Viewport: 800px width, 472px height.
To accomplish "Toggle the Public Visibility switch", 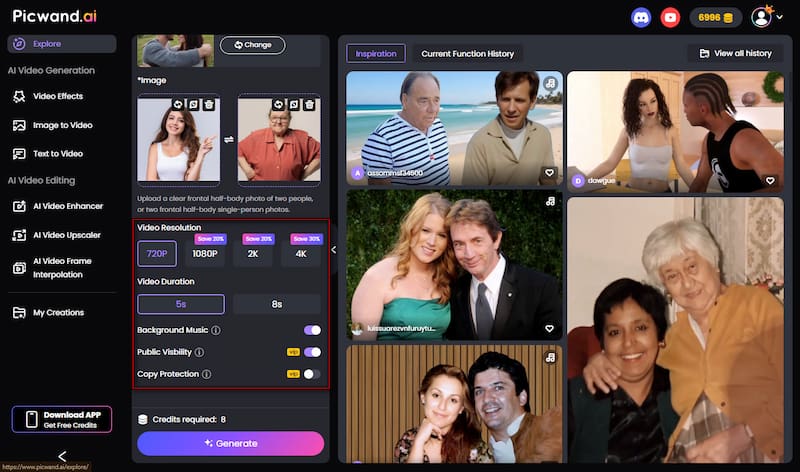I will tap(312, 352).
